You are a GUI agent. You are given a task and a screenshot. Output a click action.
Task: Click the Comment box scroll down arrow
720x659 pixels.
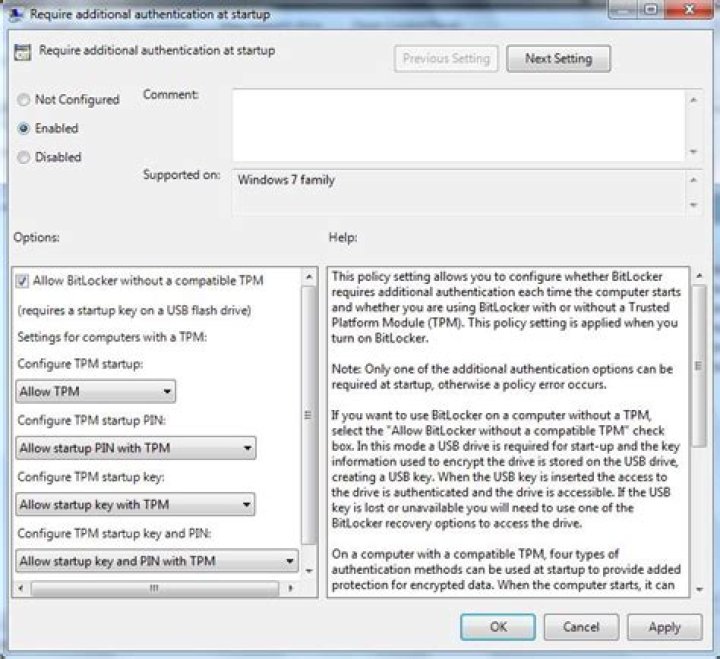pyautogui.click(x=694, y=152)
